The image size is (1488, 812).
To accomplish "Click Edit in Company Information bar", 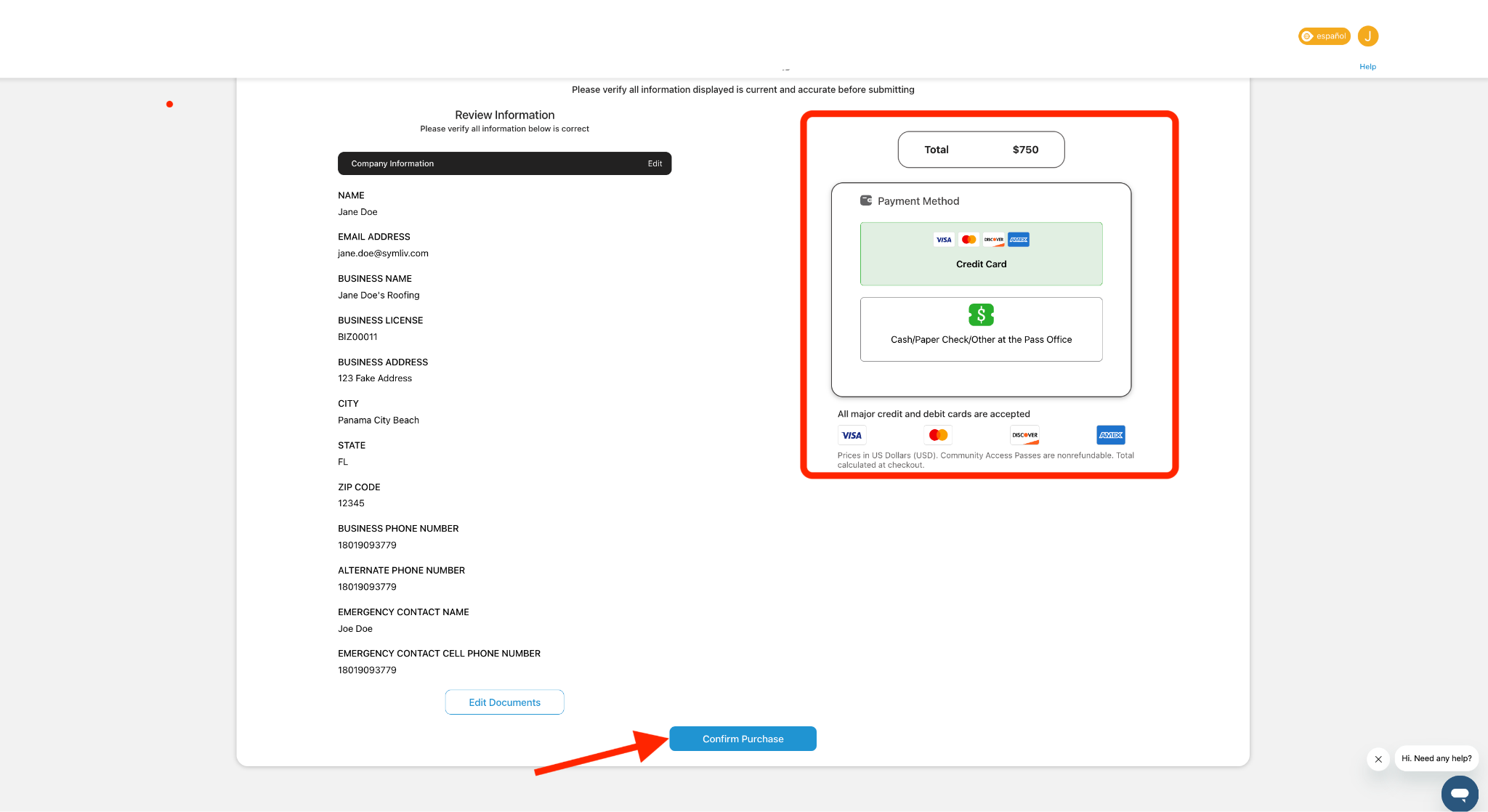I will pos(655,163).
